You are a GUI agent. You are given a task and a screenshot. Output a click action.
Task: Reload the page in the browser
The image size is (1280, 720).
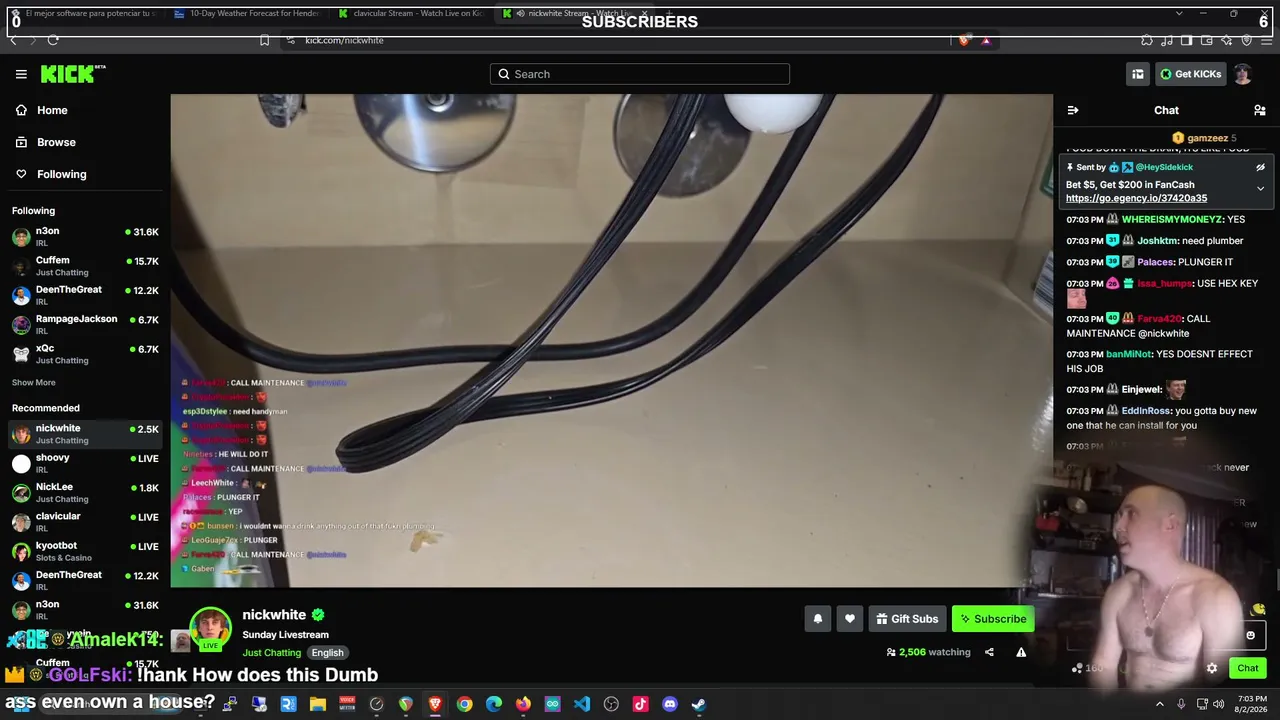(53, 40)
